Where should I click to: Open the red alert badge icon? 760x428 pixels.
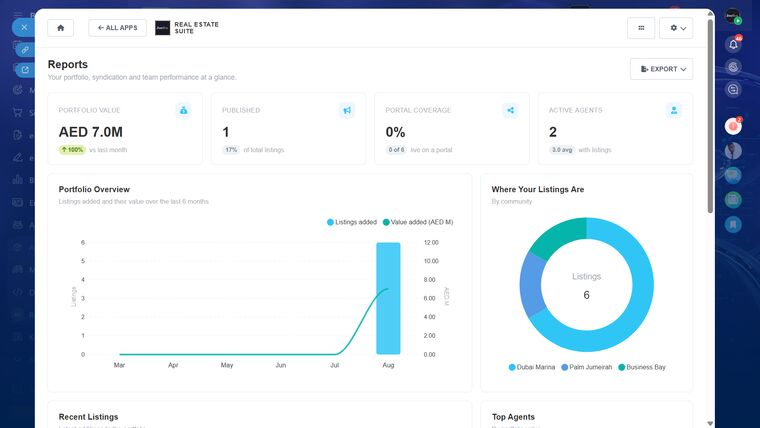[733, 126]
